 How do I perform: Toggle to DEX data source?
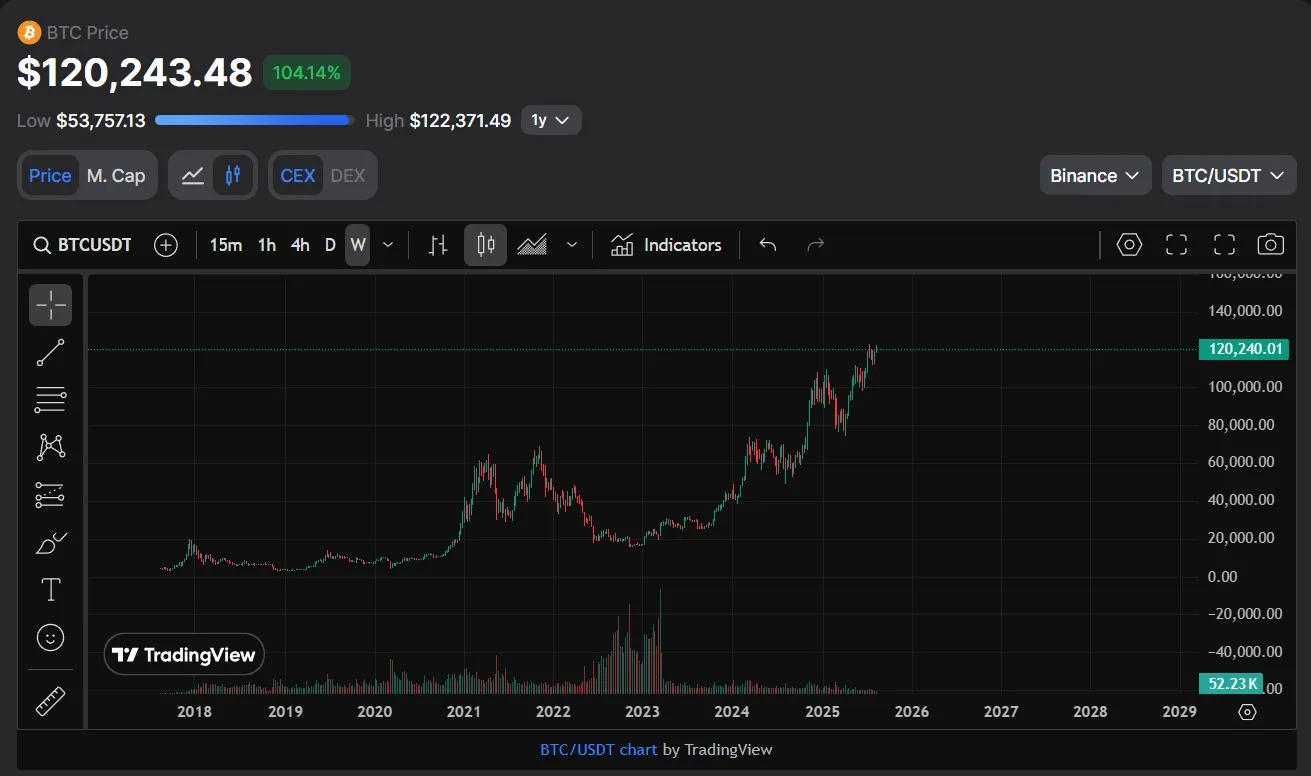pos(348,176)
